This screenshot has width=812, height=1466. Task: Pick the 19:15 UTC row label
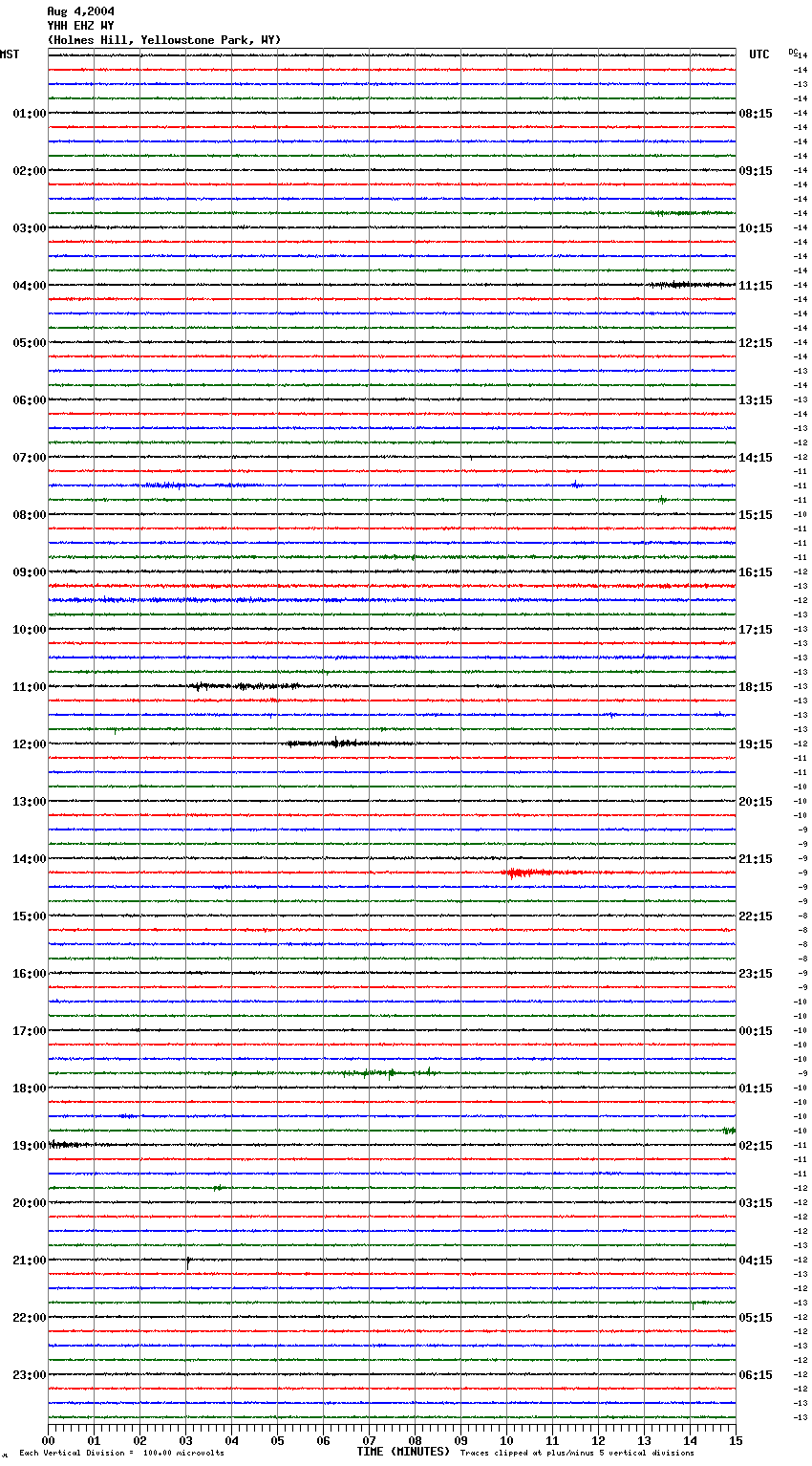[756, 744]
